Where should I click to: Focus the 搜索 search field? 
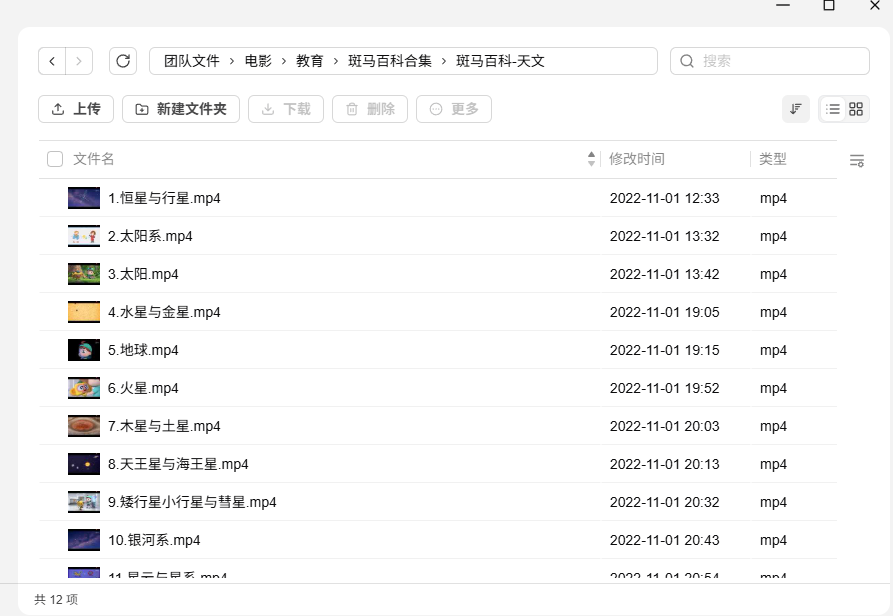point(769,61)
